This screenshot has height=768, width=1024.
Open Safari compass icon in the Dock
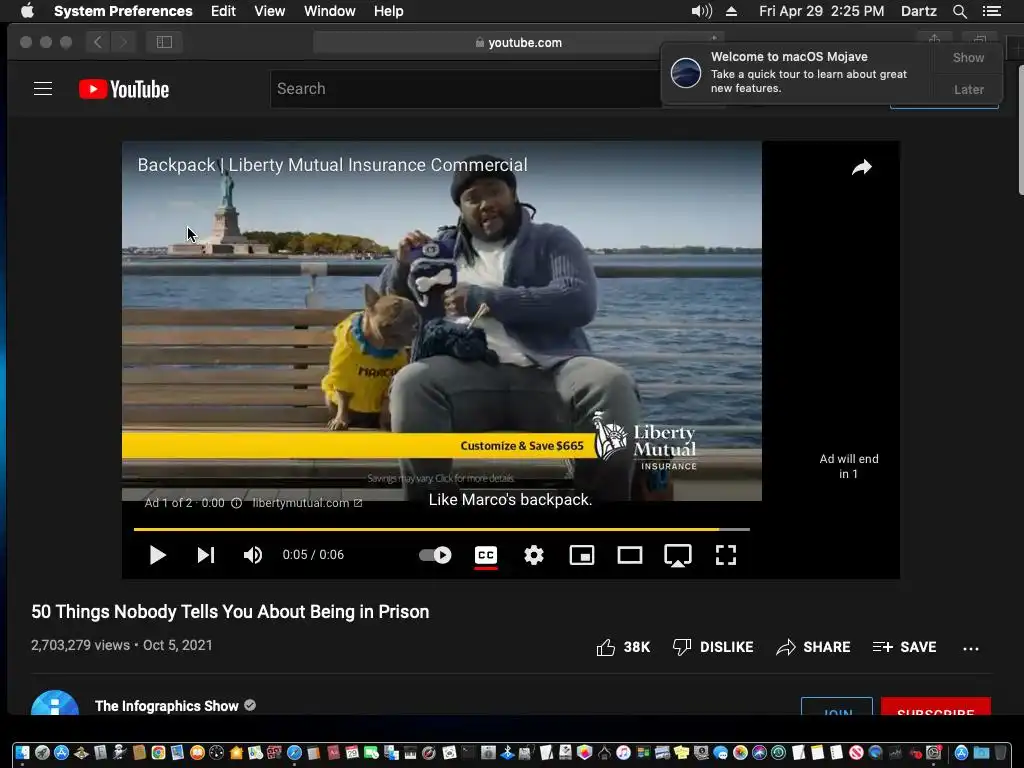coord(294,752)
